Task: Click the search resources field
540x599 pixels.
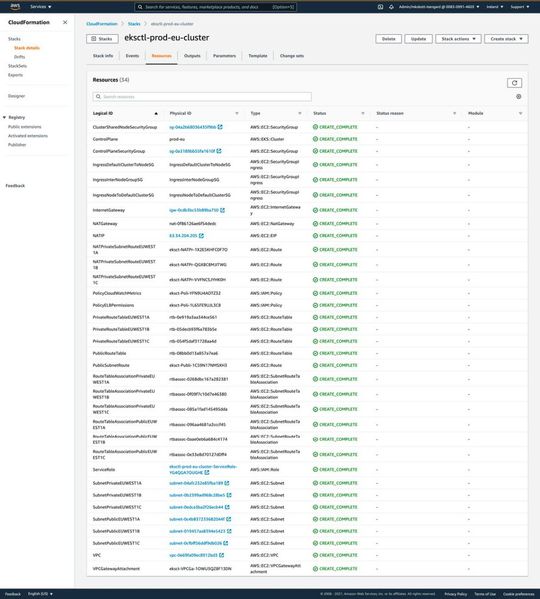Action: 202,97
